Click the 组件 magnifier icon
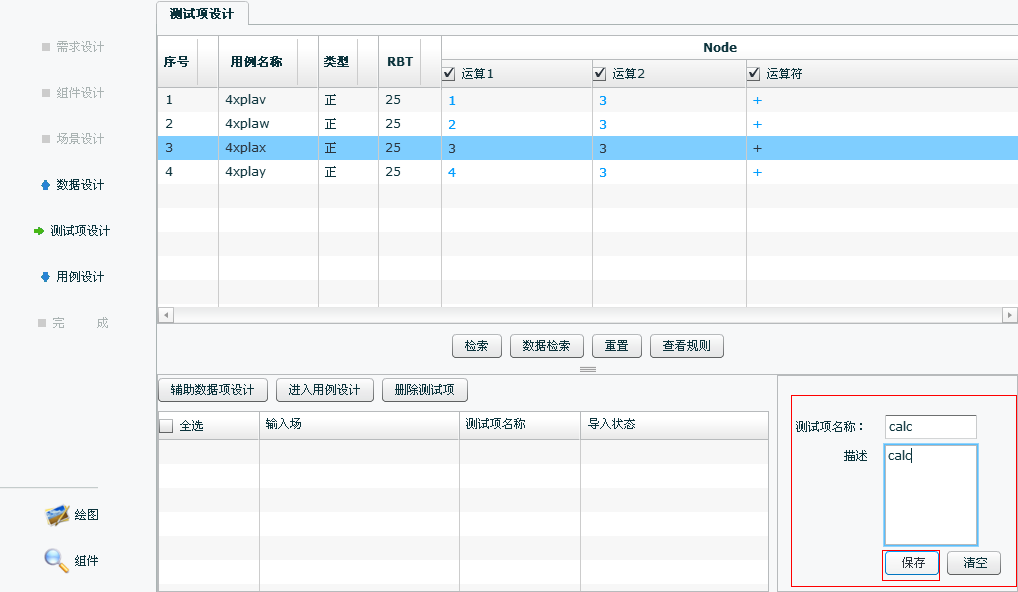 tap(56, 560)
